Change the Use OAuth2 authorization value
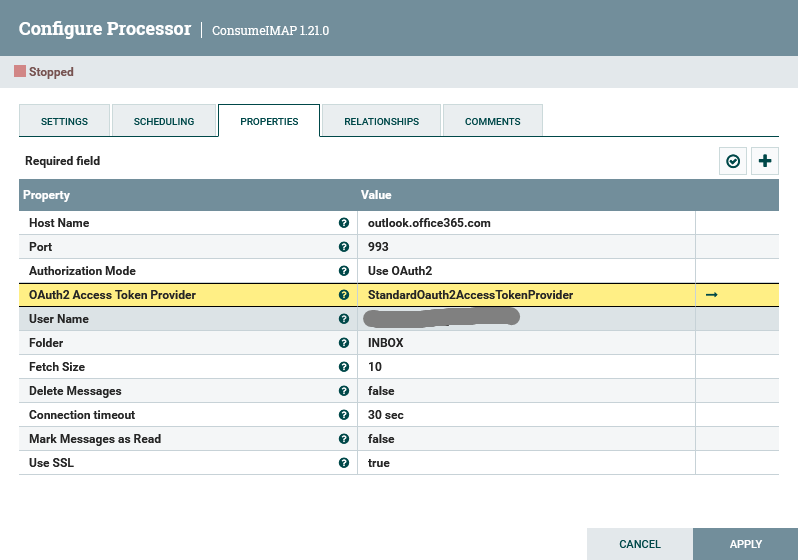 (x=526, y=271)
